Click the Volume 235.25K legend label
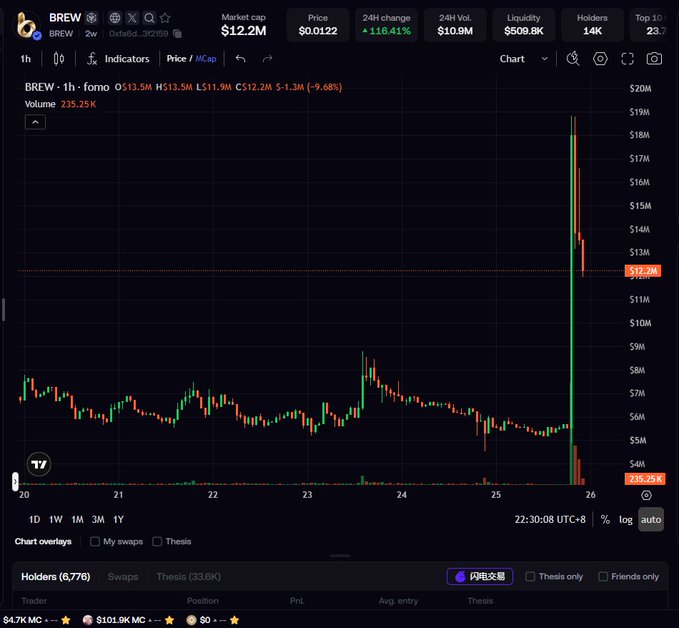This screenshot has width=679, height=628. point(60,104)
